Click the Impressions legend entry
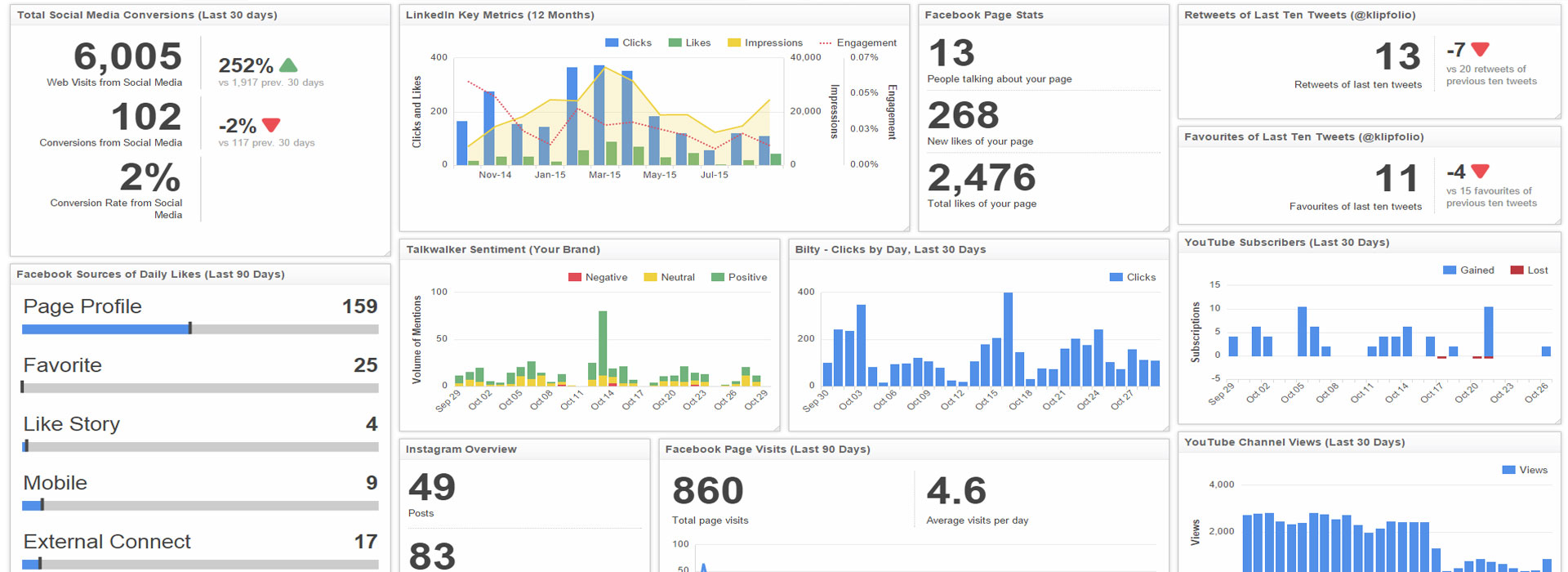1568x572 pixels. (x=765, y=42)
